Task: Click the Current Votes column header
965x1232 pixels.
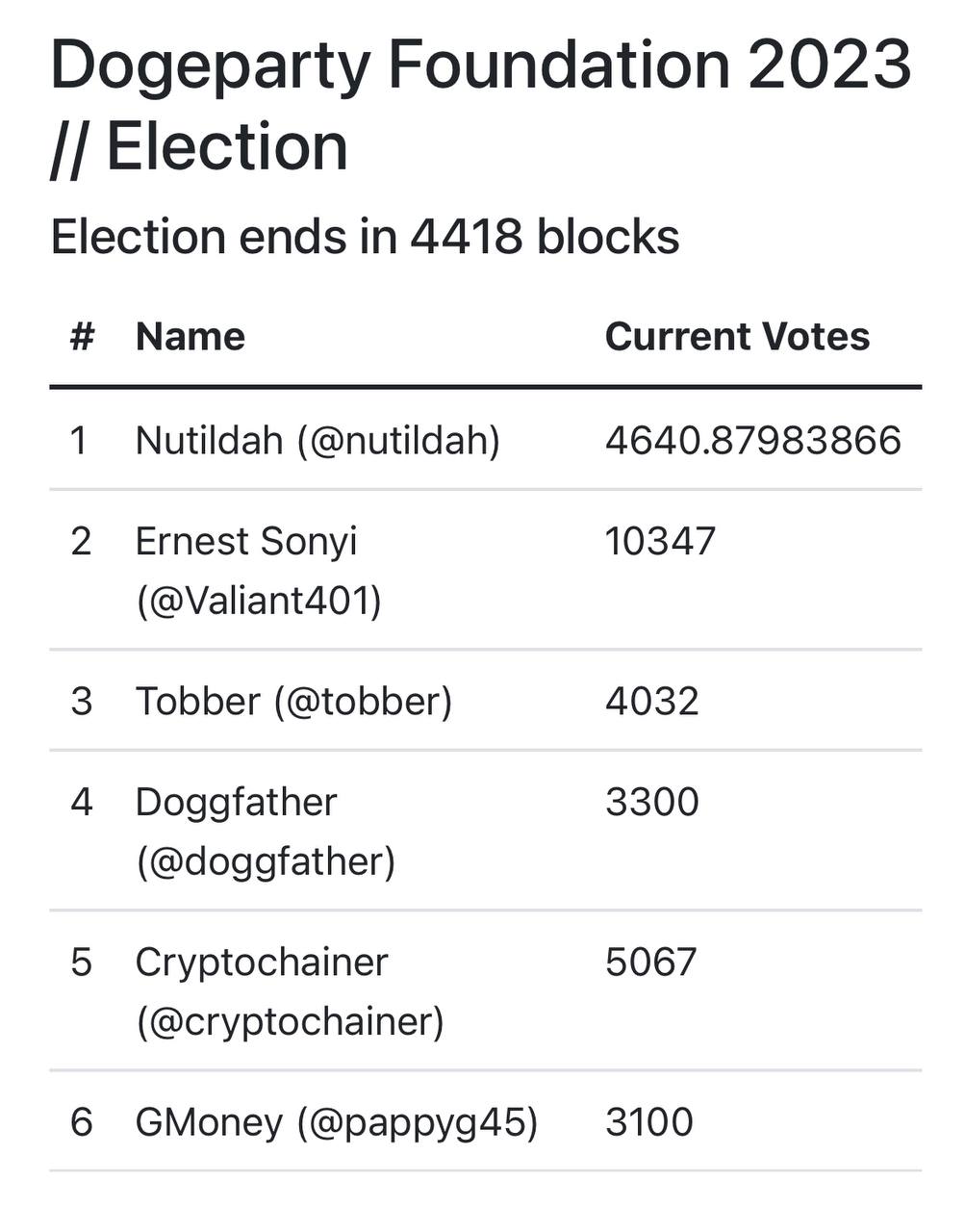Action: pyautogui.click(x=737, y=337)
